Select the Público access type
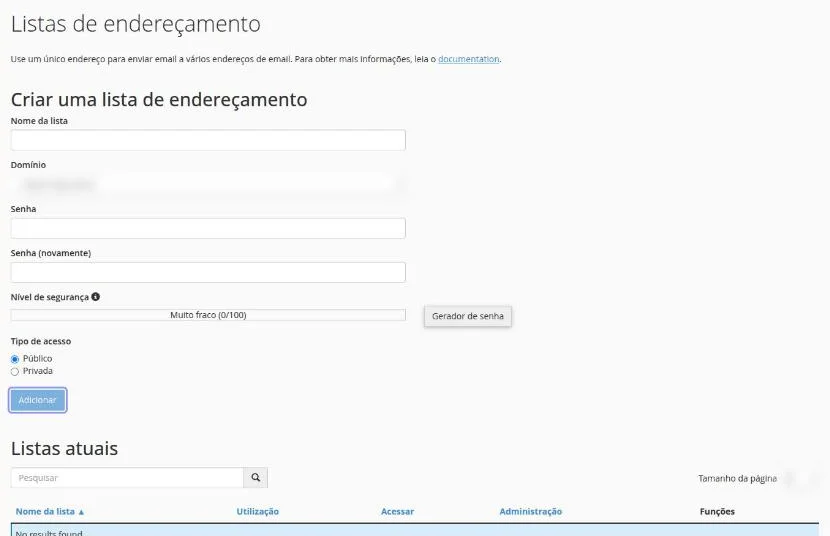This screenshot has width=830, height=536. (x=15, y=359)
